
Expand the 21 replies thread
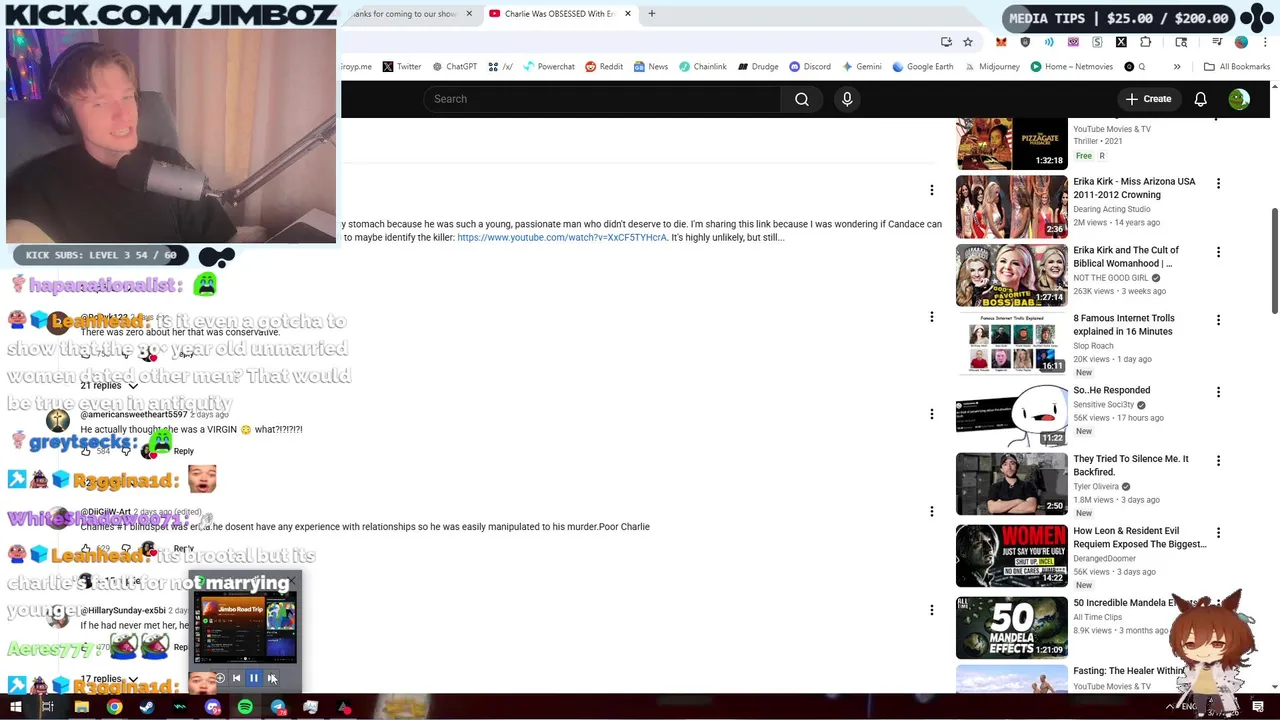pos(109,386)
